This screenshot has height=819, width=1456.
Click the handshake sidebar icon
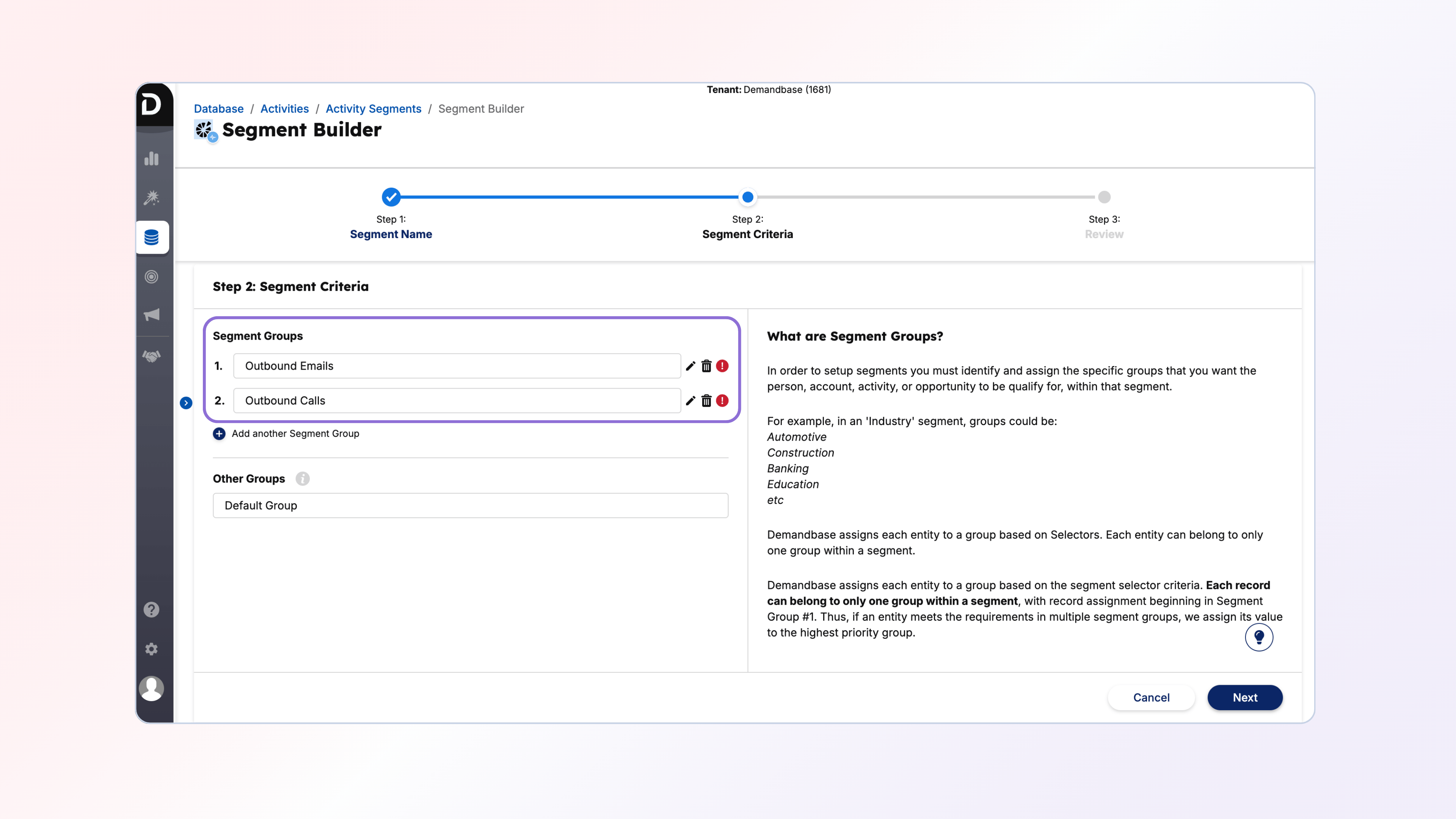tap(152, 356)
